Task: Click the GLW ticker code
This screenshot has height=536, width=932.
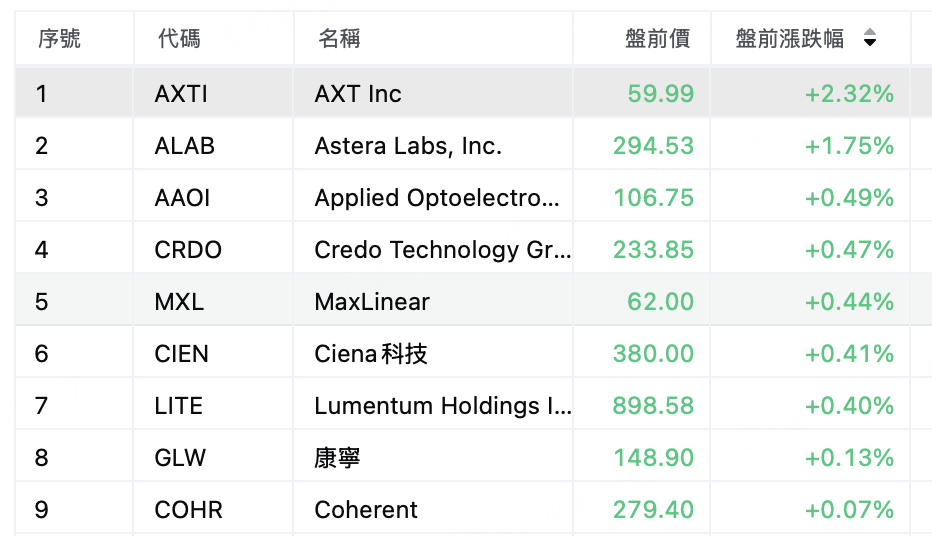Action: coord(180,458)
